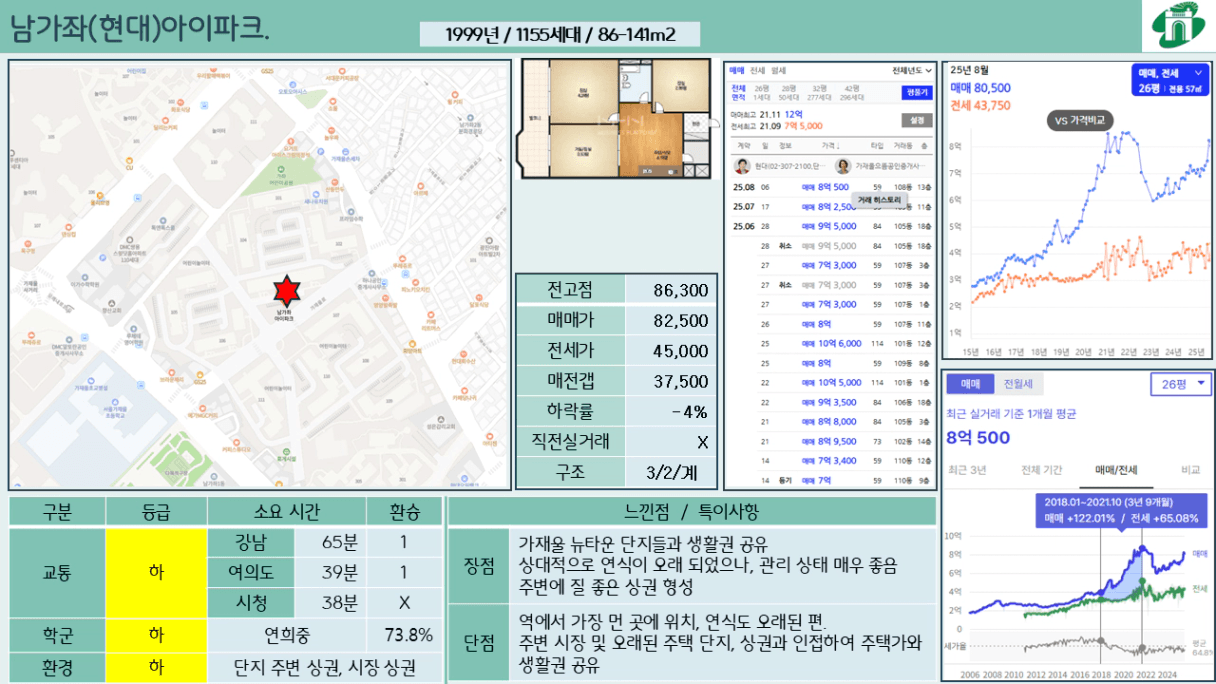Filter listings by 26평 size
The height and width of the screenshot is (684, 1216).
point(761,93)
